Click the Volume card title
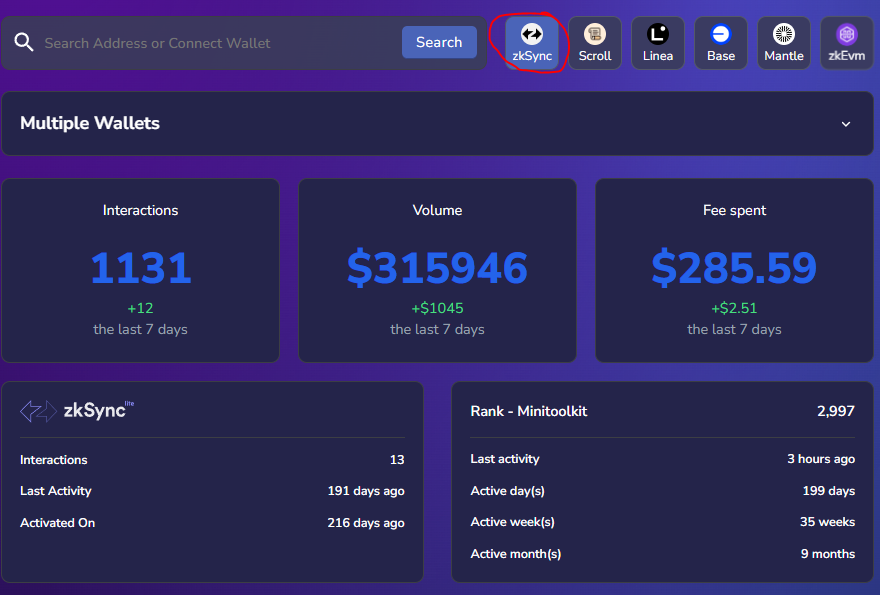Screen dimensions: 880x595 (x=437, y=210)
